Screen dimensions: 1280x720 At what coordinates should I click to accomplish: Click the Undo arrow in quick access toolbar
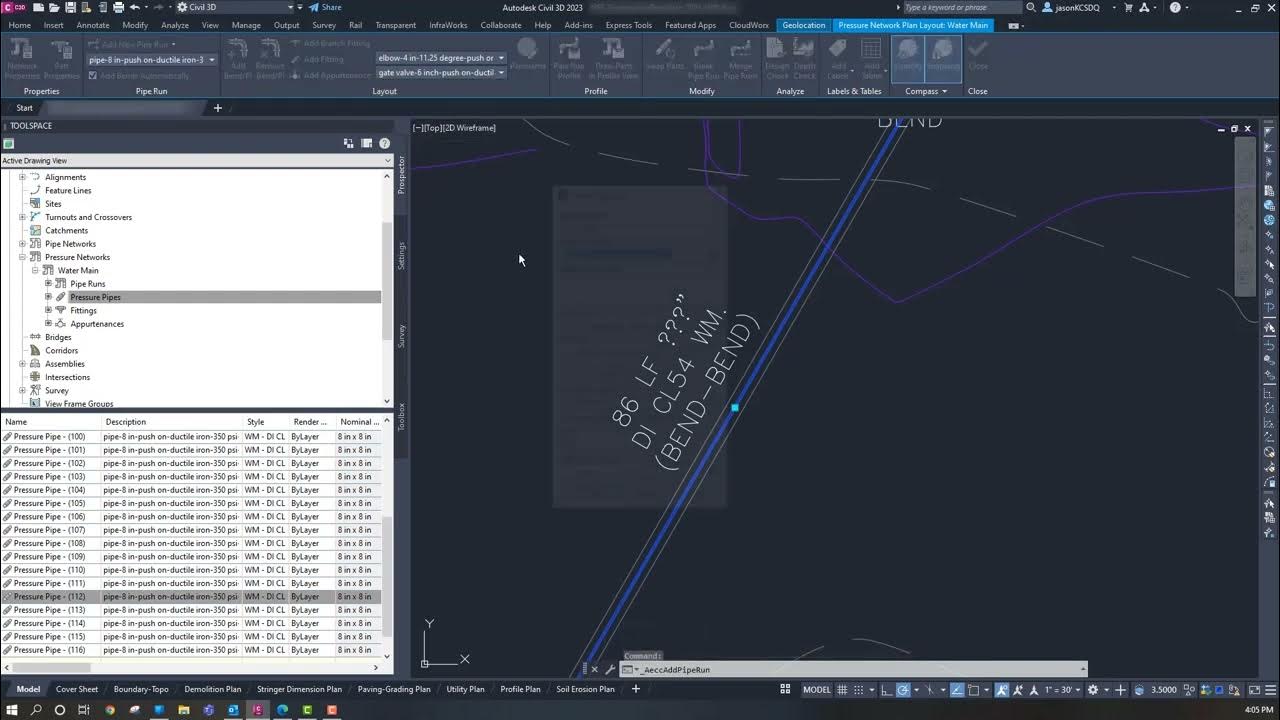(134, 7)
